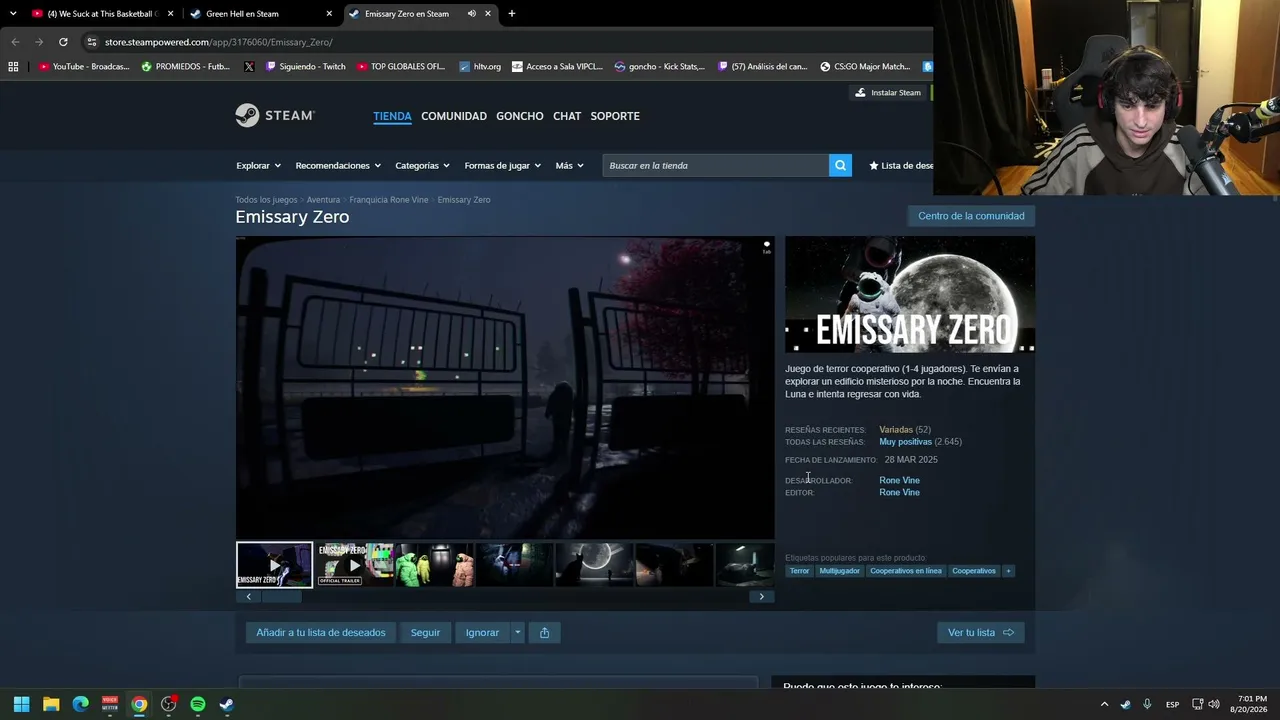Click the screenshot strip scrollbar handle
This screenshot has width=1280, height=720.
281,597
